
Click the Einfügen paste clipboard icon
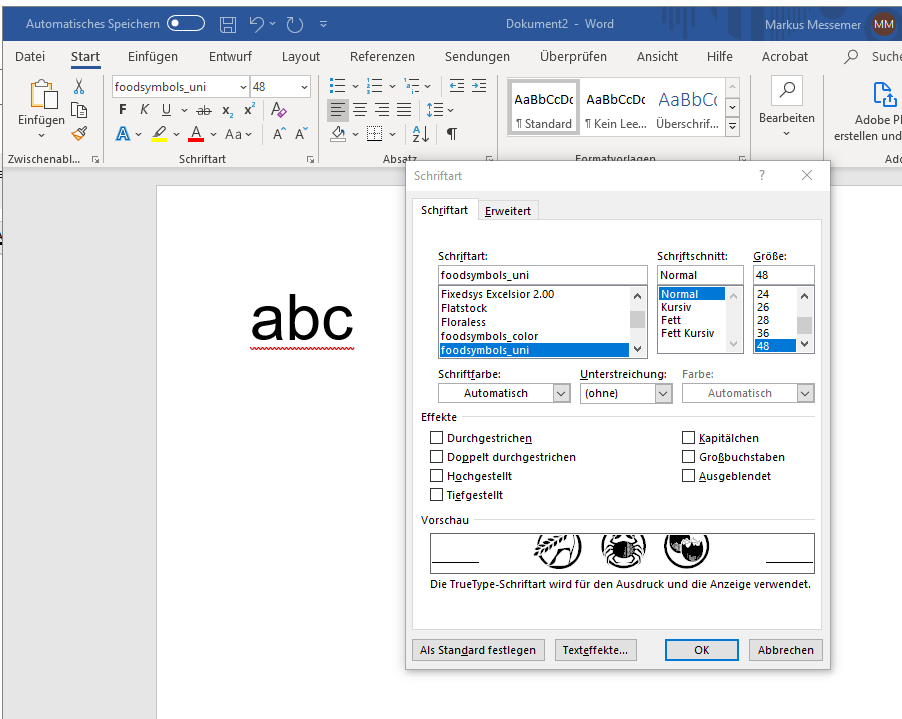click(x=43, y=94)
